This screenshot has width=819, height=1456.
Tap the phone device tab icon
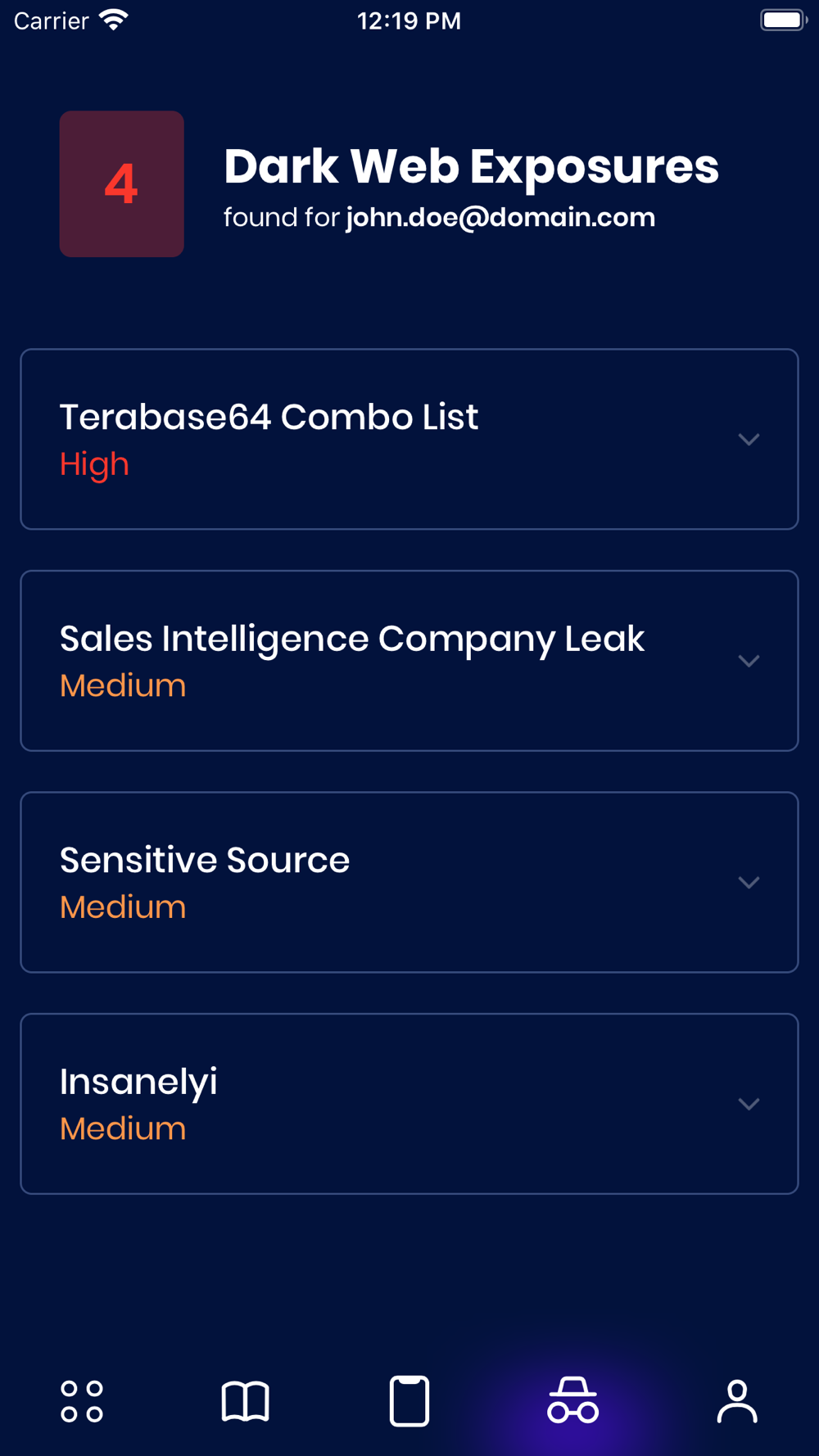click(x=409, y=1401)
